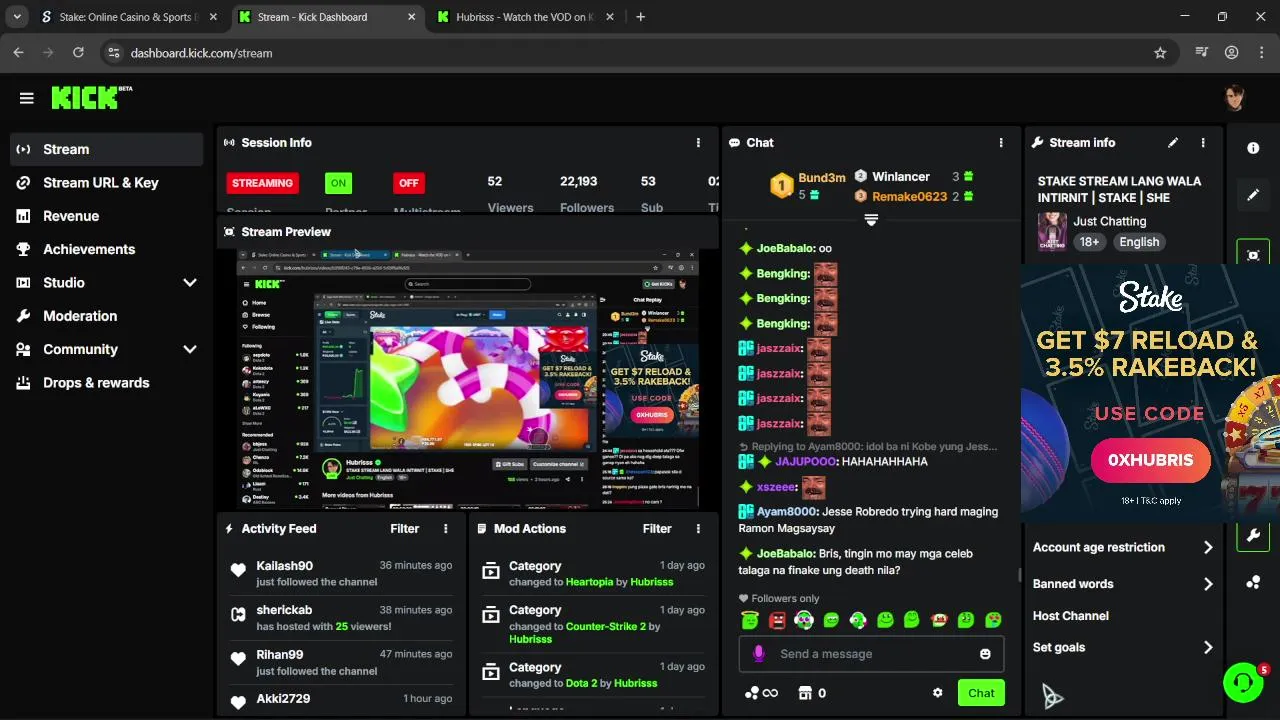Click the Counter-Strike 2 category link

click(x=606, y=626)
